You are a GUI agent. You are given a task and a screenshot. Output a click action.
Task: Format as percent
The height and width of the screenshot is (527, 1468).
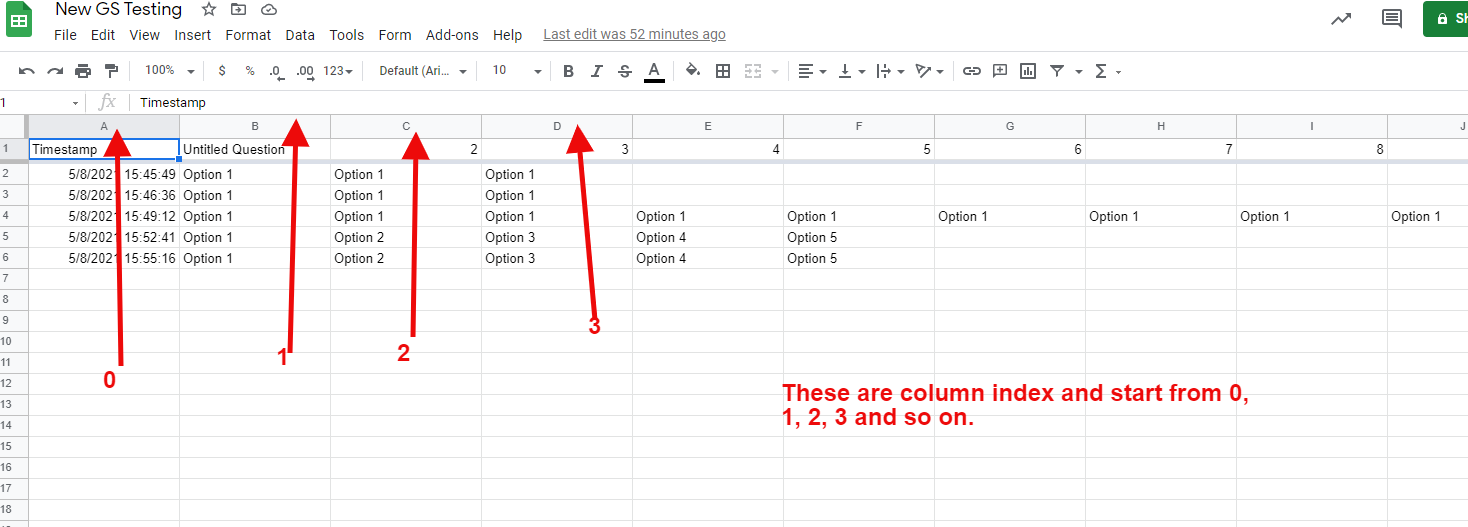click(x=250, y=71)
